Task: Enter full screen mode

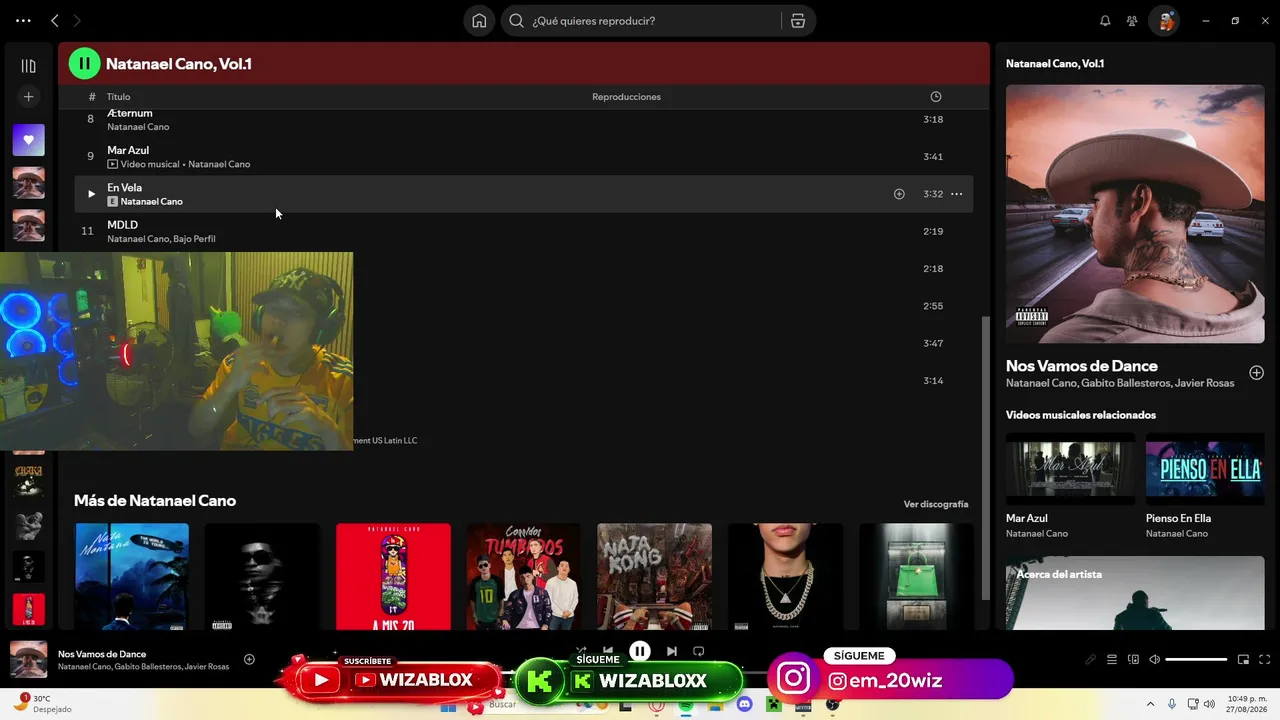Action: (x=1264, y=659)
